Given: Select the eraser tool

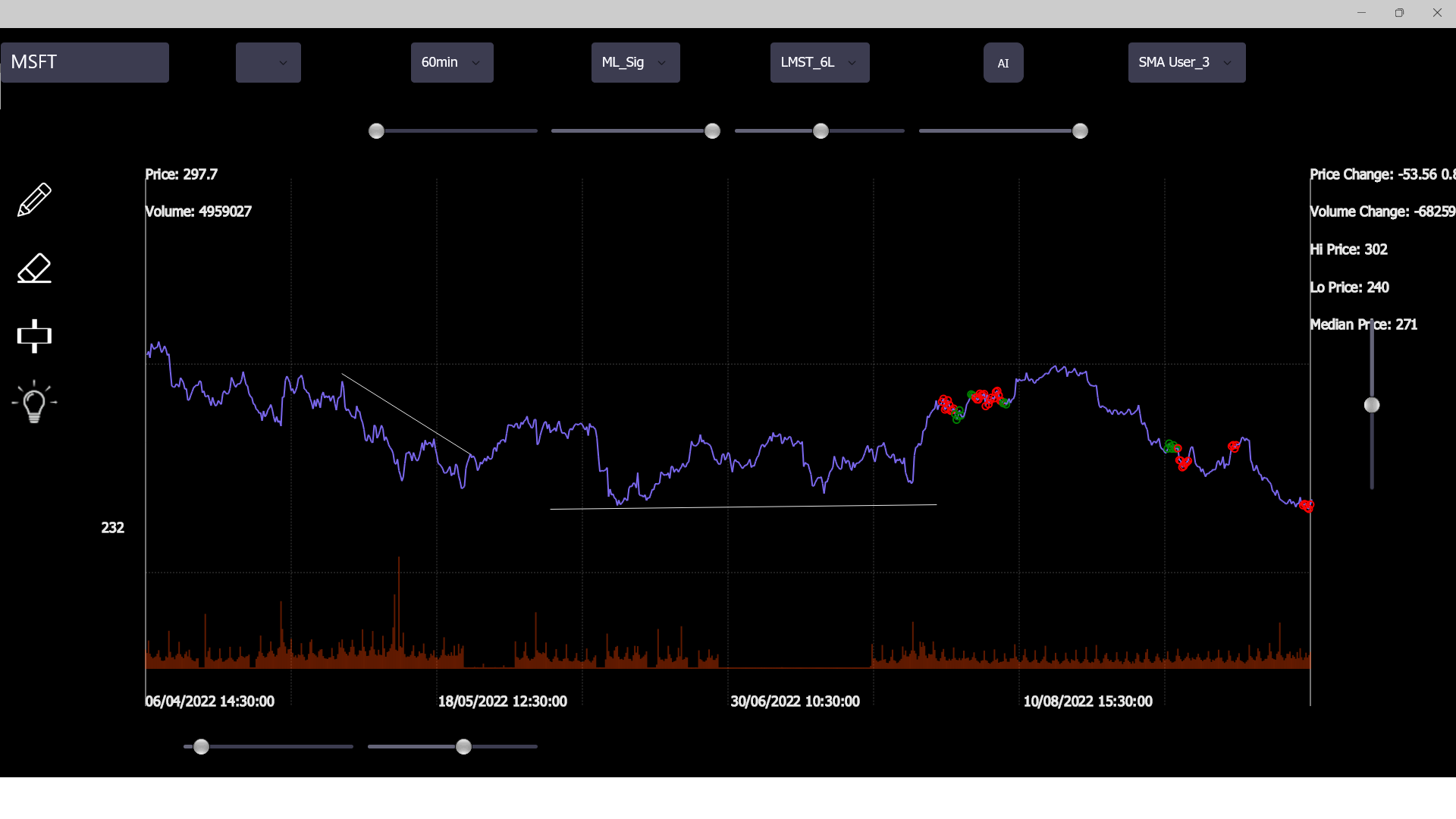Looking at the screenshot, I should click(x=34, y=268).
